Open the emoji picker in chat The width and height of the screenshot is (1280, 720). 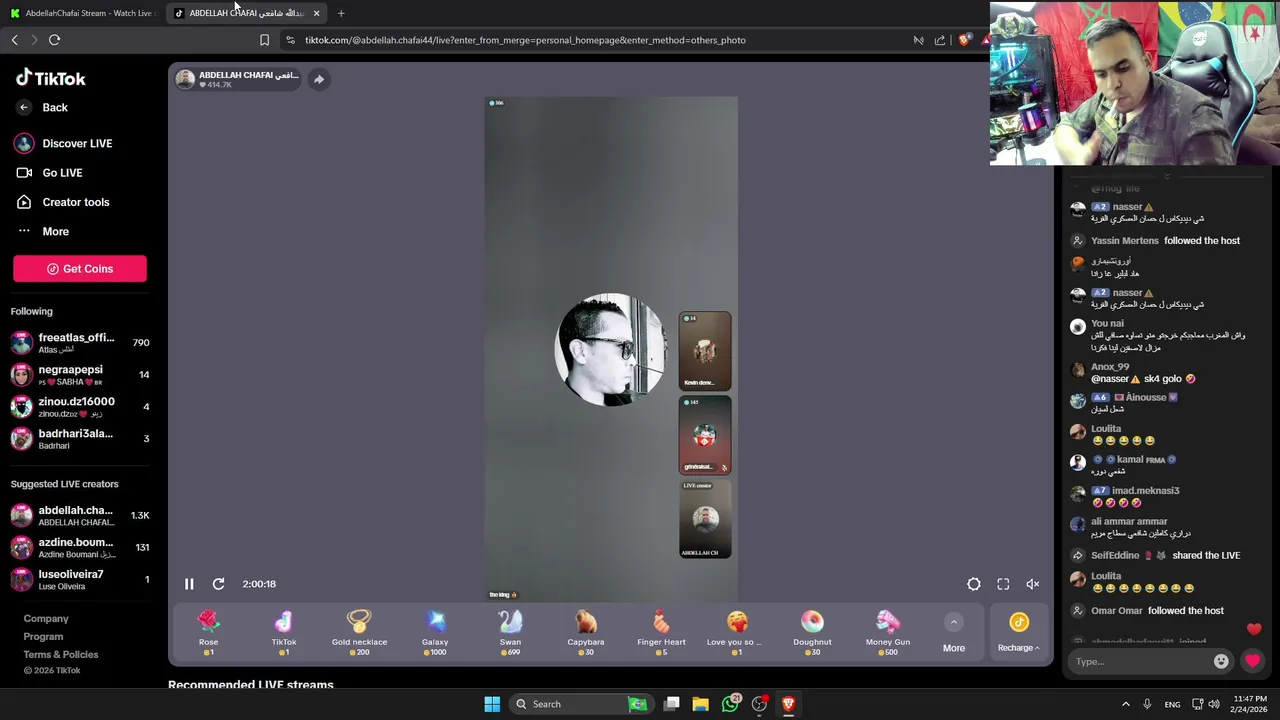1221,661
